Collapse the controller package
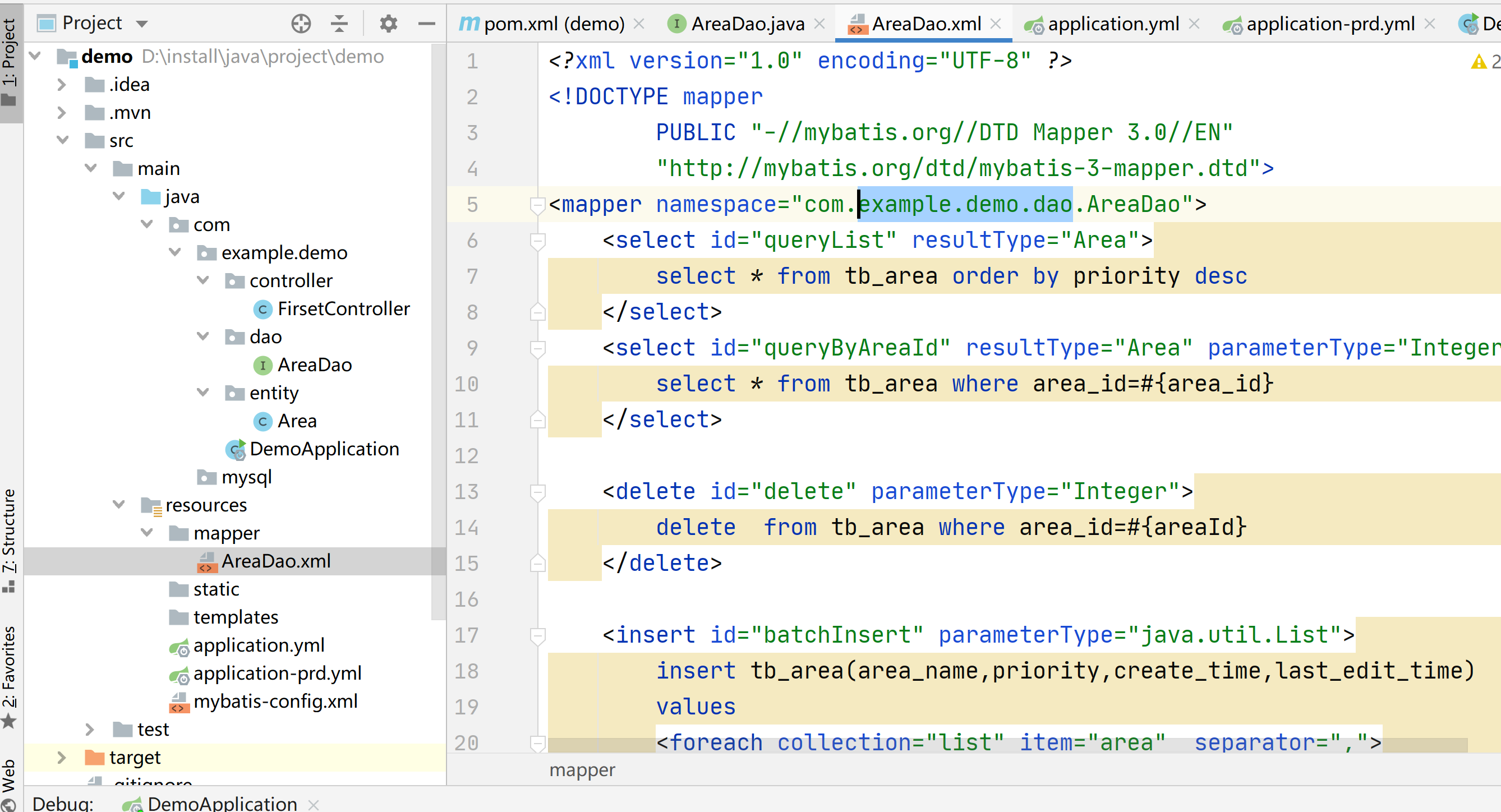The height and width of the screenshot is (812, 1501). pos(203,280)
